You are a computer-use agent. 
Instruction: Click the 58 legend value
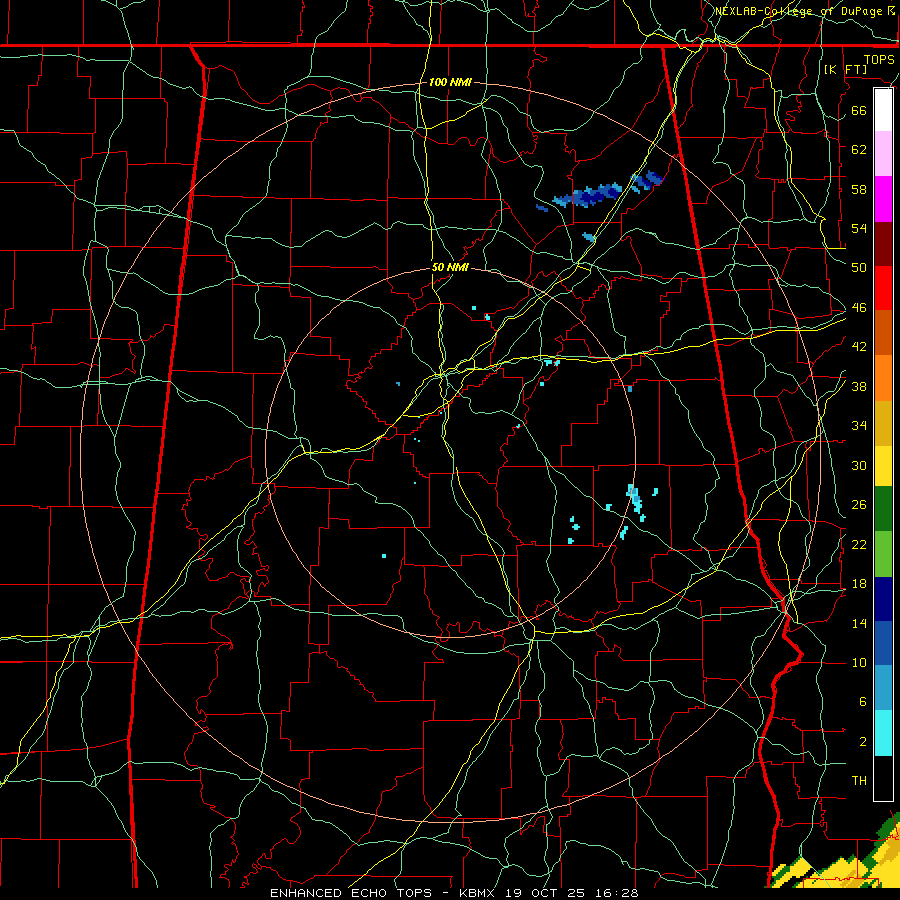pyautogui.click(x=859, y=189)
